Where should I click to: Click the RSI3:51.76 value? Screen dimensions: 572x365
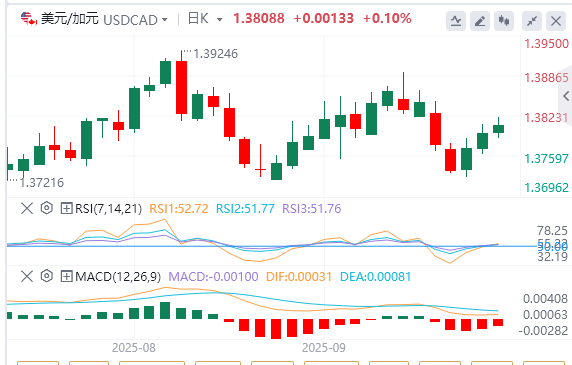point(312,209)
